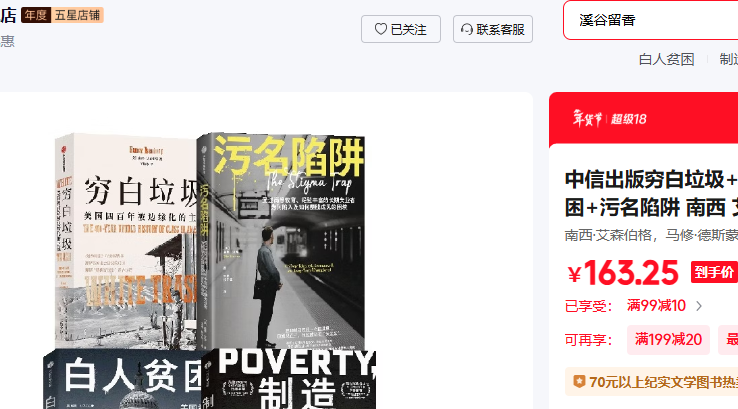
Task: Click the POVERTY 制造 book cover image
Action: [289, 379]
